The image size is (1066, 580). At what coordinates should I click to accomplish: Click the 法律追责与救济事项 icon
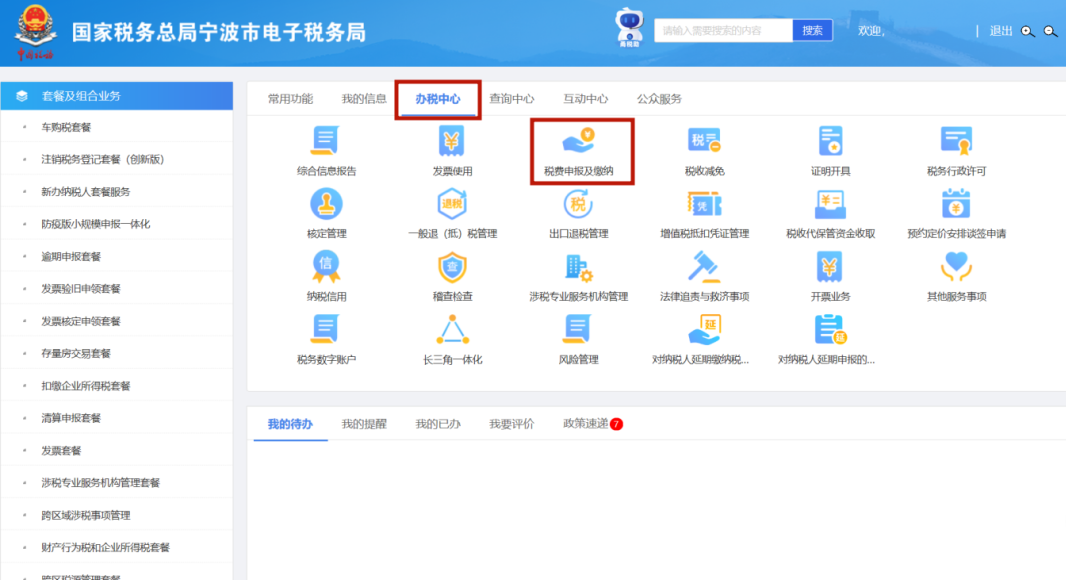[x=704, y=268]
